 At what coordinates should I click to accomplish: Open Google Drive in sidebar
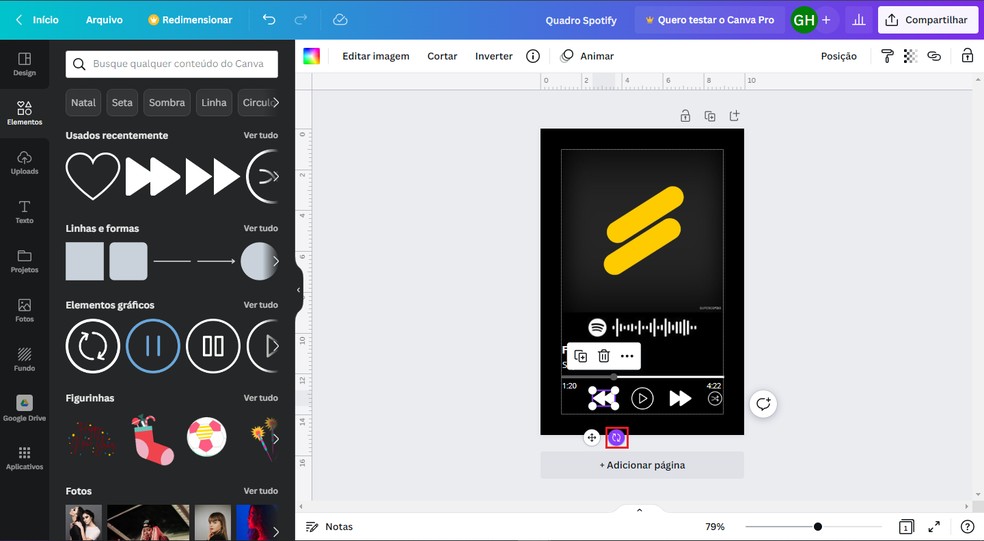pos(24,408)
